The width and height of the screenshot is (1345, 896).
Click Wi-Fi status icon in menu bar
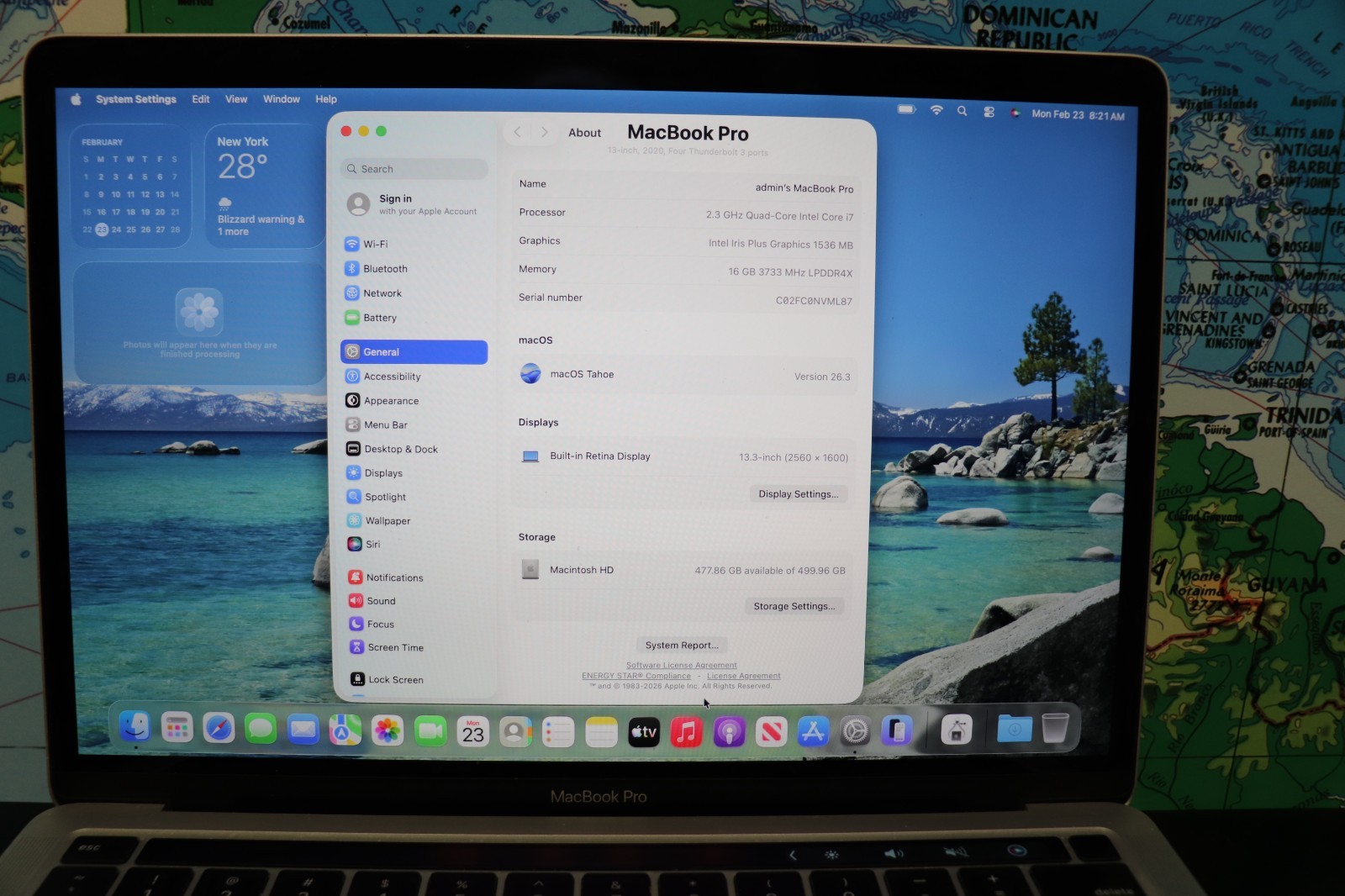click(x=936, y=110)
